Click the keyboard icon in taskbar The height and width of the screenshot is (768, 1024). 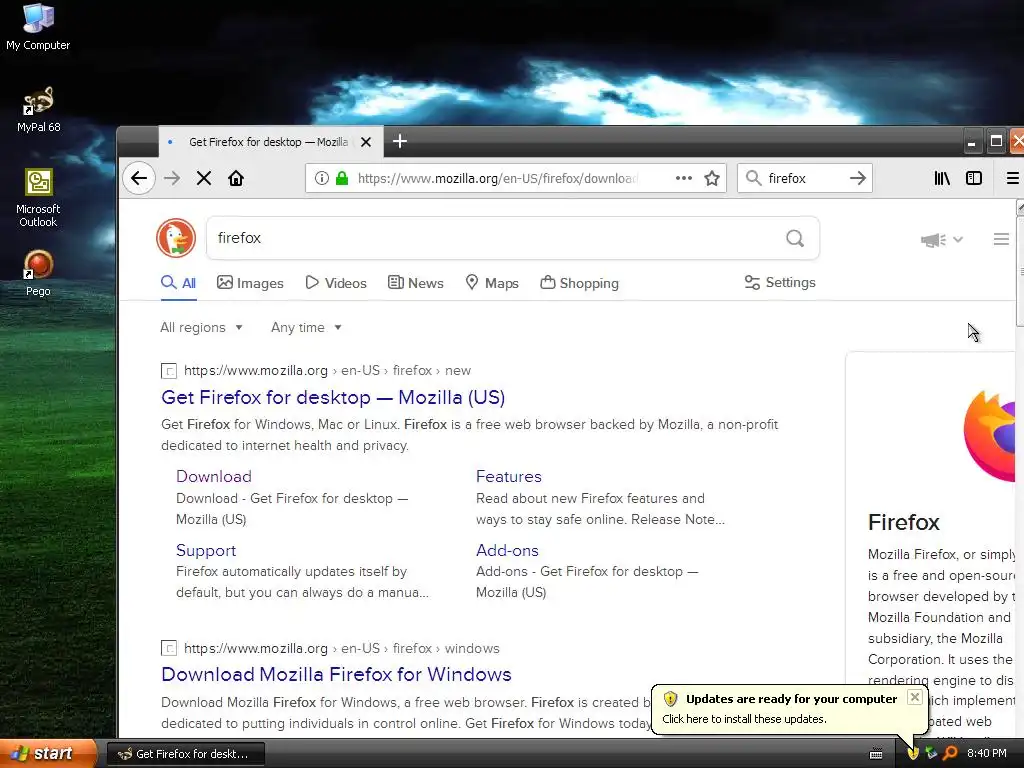point(876,754)
